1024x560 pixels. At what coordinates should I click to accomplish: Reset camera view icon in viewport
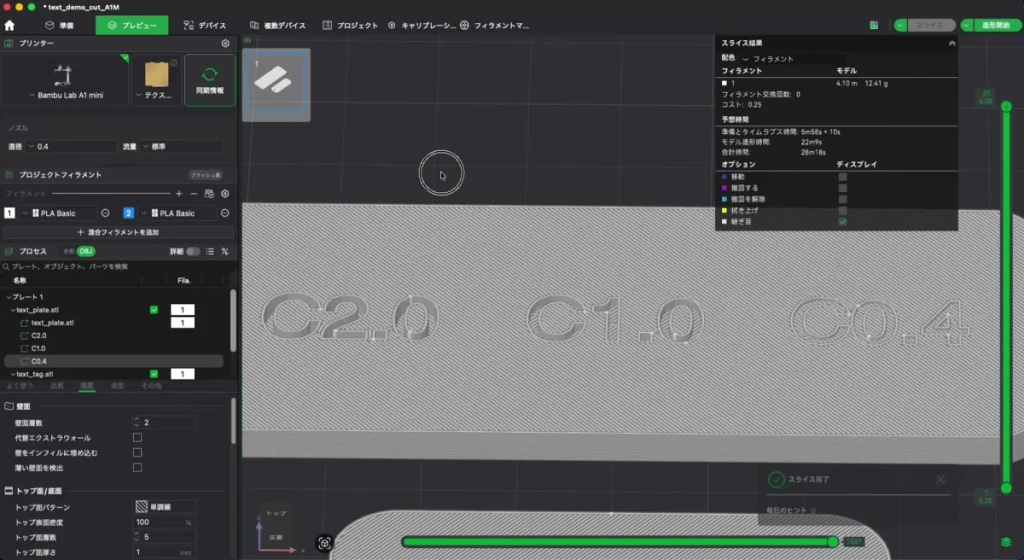point(325,543)
